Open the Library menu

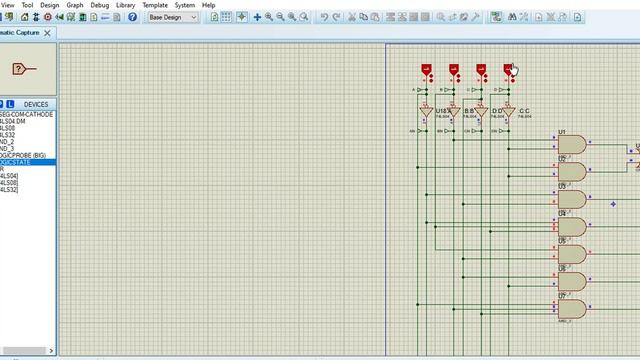tap(125, 5)
